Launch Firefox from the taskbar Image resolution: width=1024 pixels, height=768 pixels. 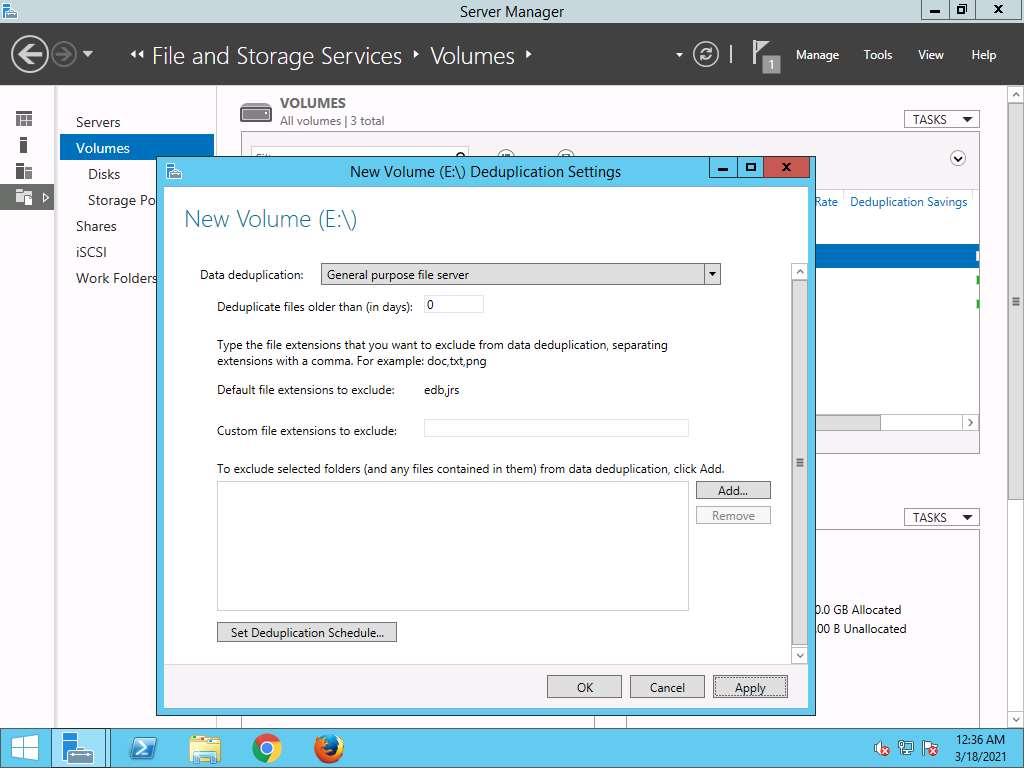[328, 748]
